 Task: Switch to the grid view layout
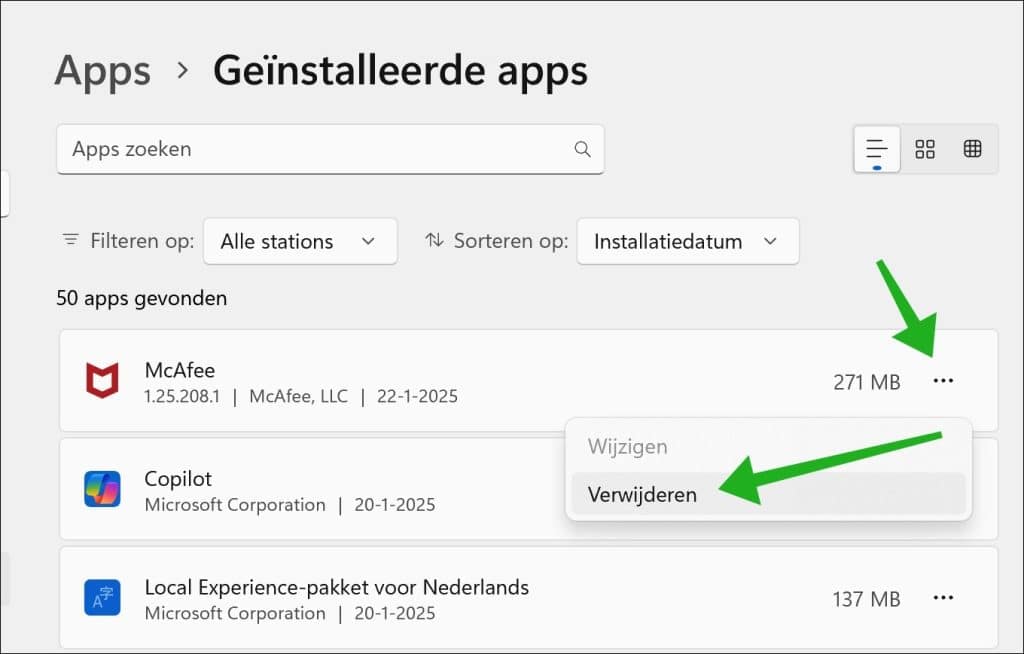[x=925, y=149]
